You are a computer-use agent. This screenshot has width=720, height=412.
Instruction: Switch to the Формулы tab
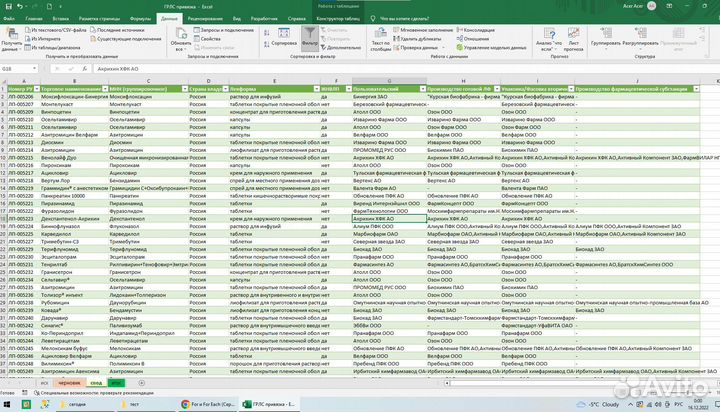[x=140, y=18]
